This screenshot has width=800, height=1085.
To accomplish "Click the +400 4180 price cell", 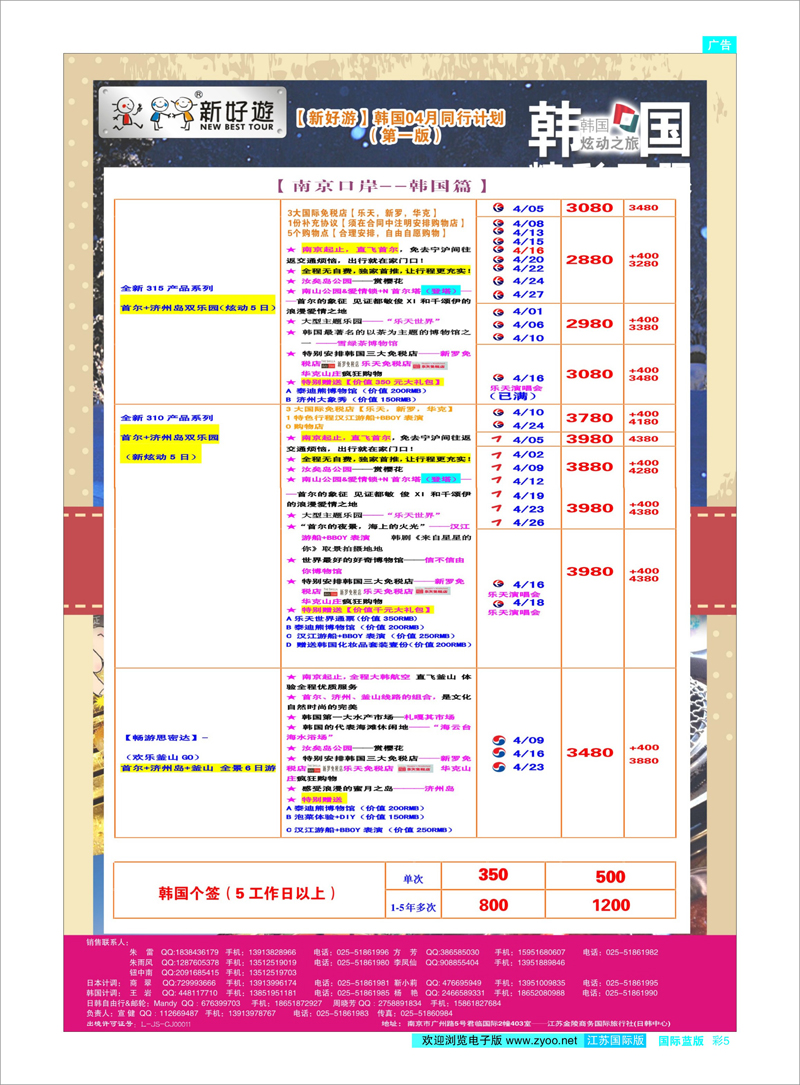I will pos(644,417).
